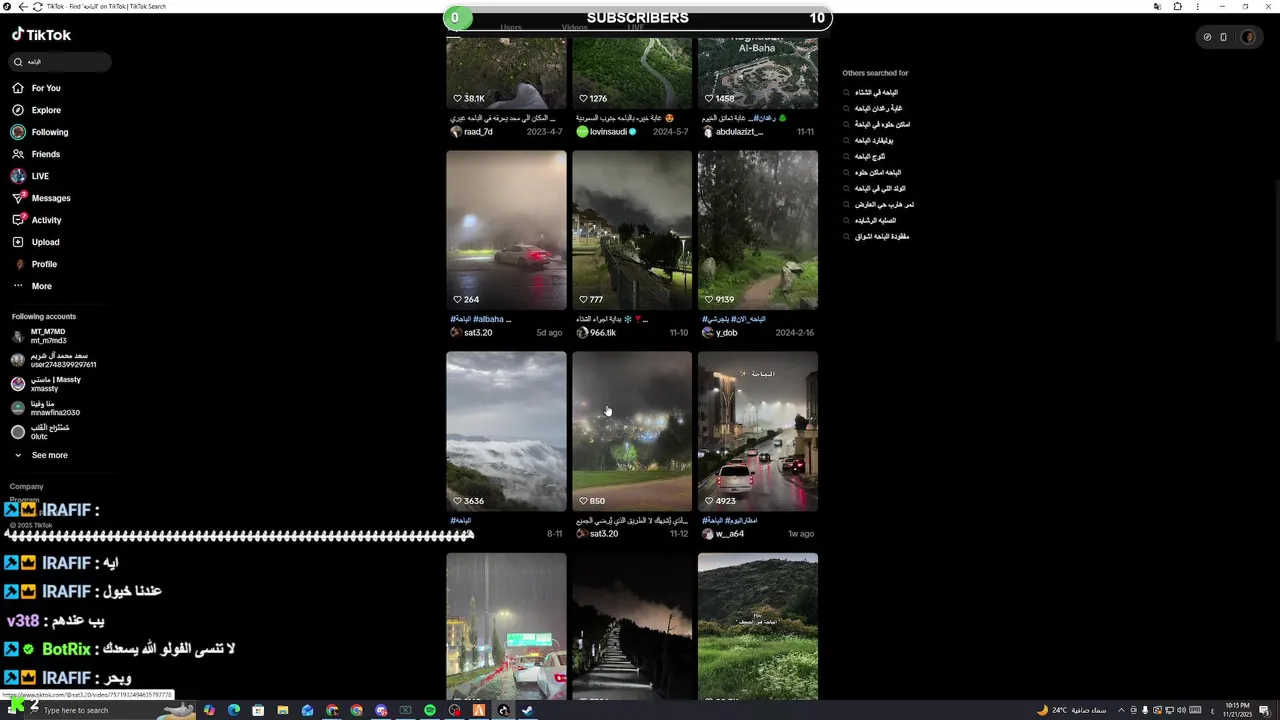This screenshot has height=720, width=1280.
Task: Open File Explorer from the taskbar
Action: coord(283,710)
